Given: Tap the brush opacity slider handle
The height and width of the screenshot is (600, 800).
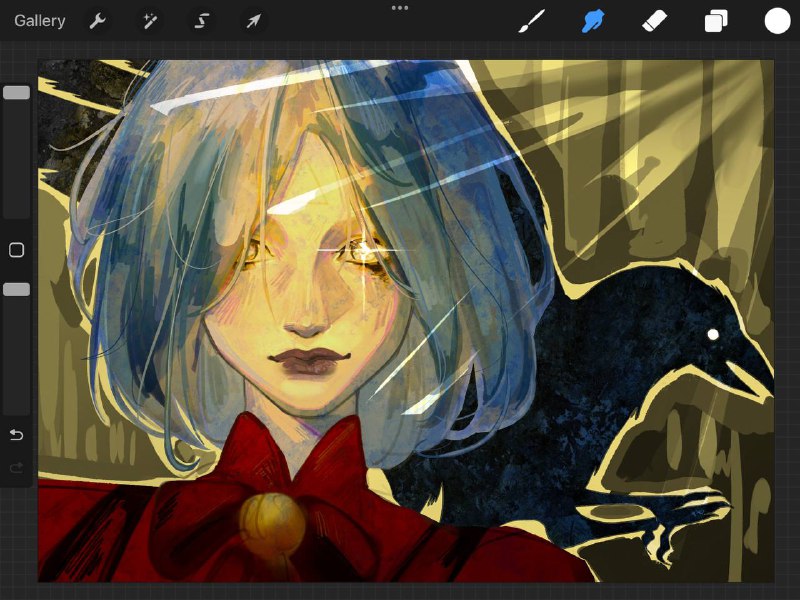Looking at the screenshot, I should (x=16, y=290).
